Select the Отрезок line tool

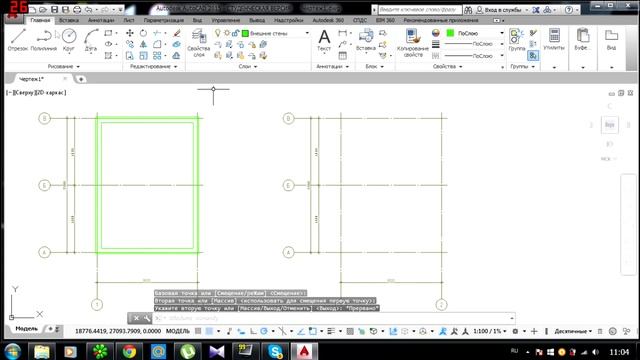point(18,40)
